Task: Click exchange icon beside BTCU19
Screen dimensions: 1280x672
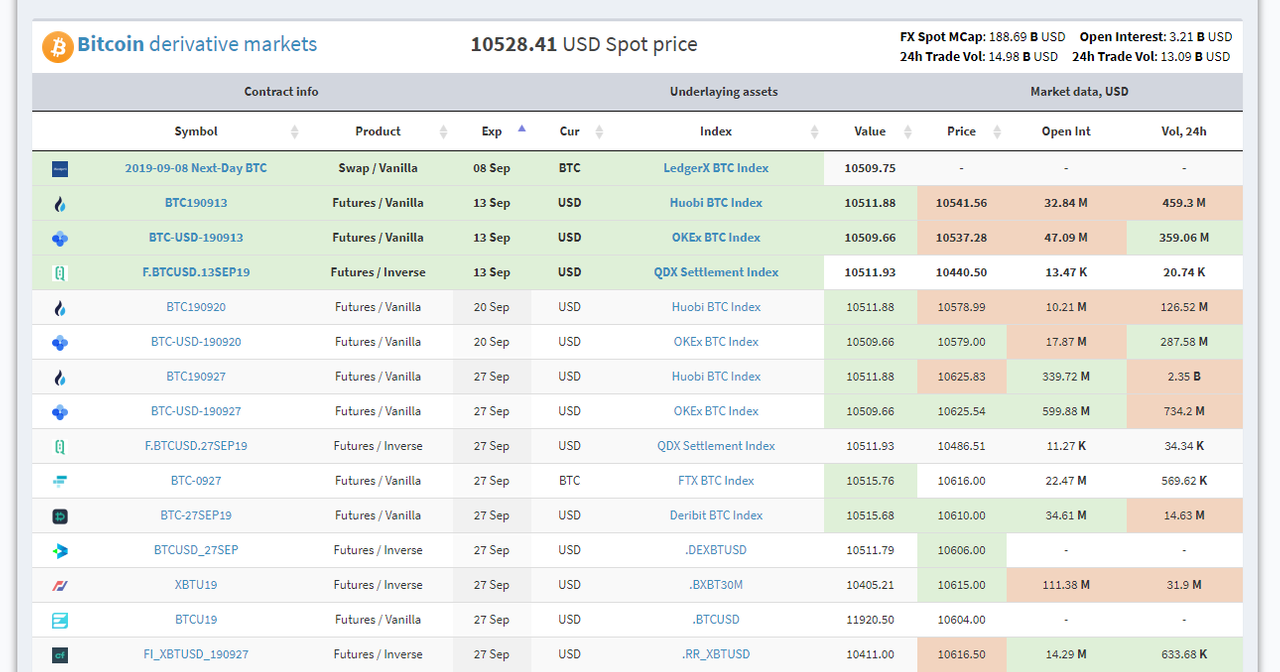Action: [60, 620]
